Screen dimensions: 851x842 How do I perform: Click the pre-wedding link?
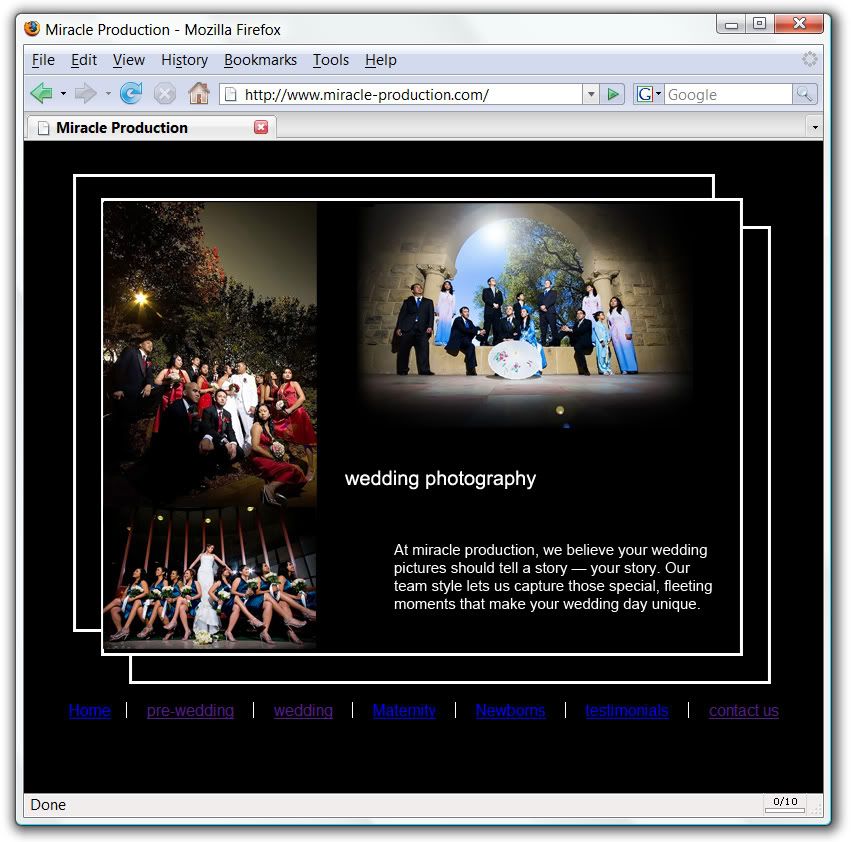pos(190,711)
